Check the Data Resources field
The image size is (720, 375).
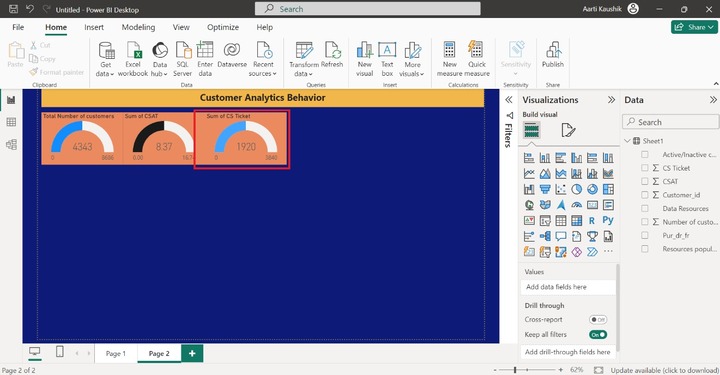645,208
